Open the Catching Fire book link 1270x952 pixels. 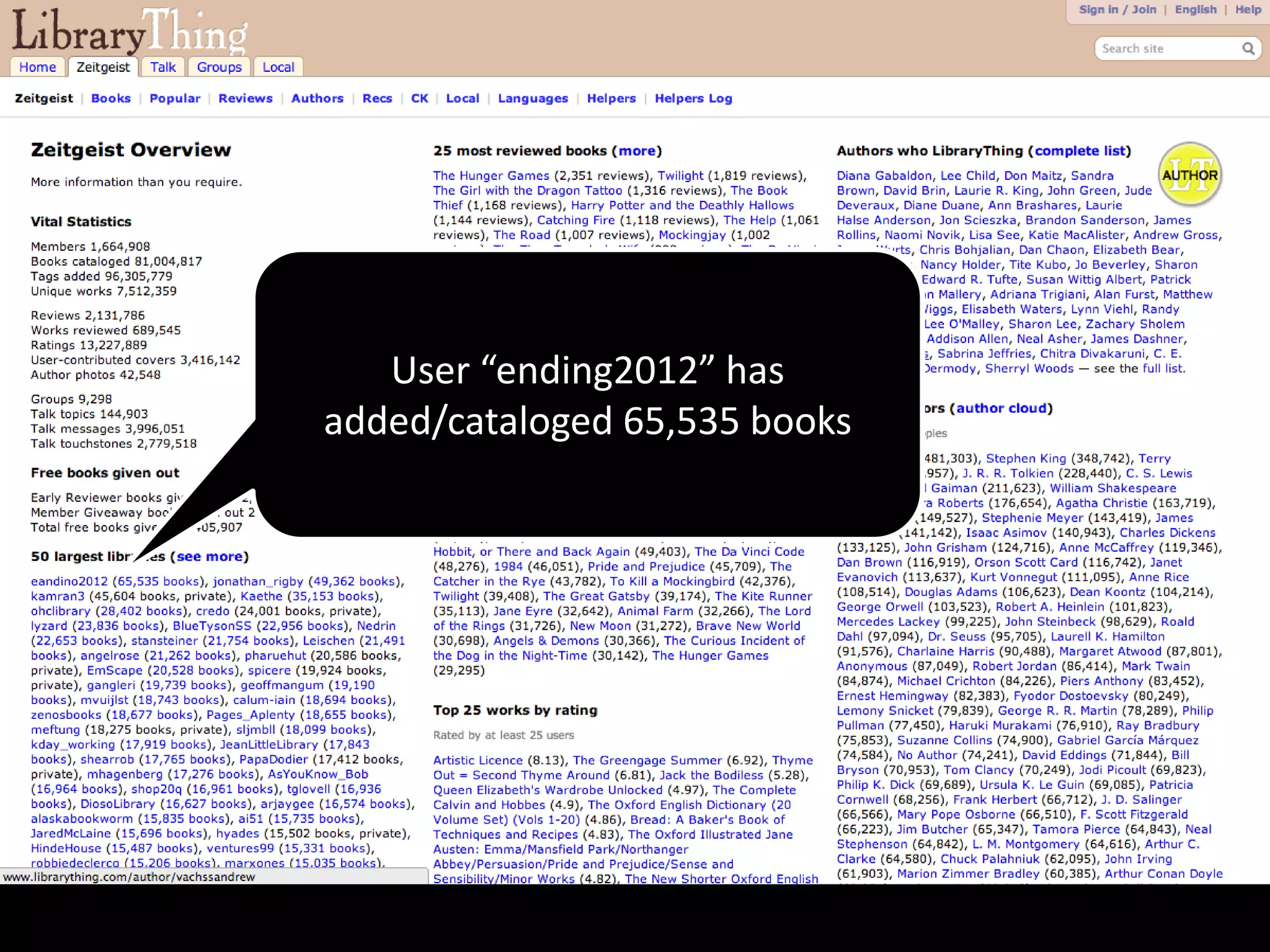tap(576, 220)
